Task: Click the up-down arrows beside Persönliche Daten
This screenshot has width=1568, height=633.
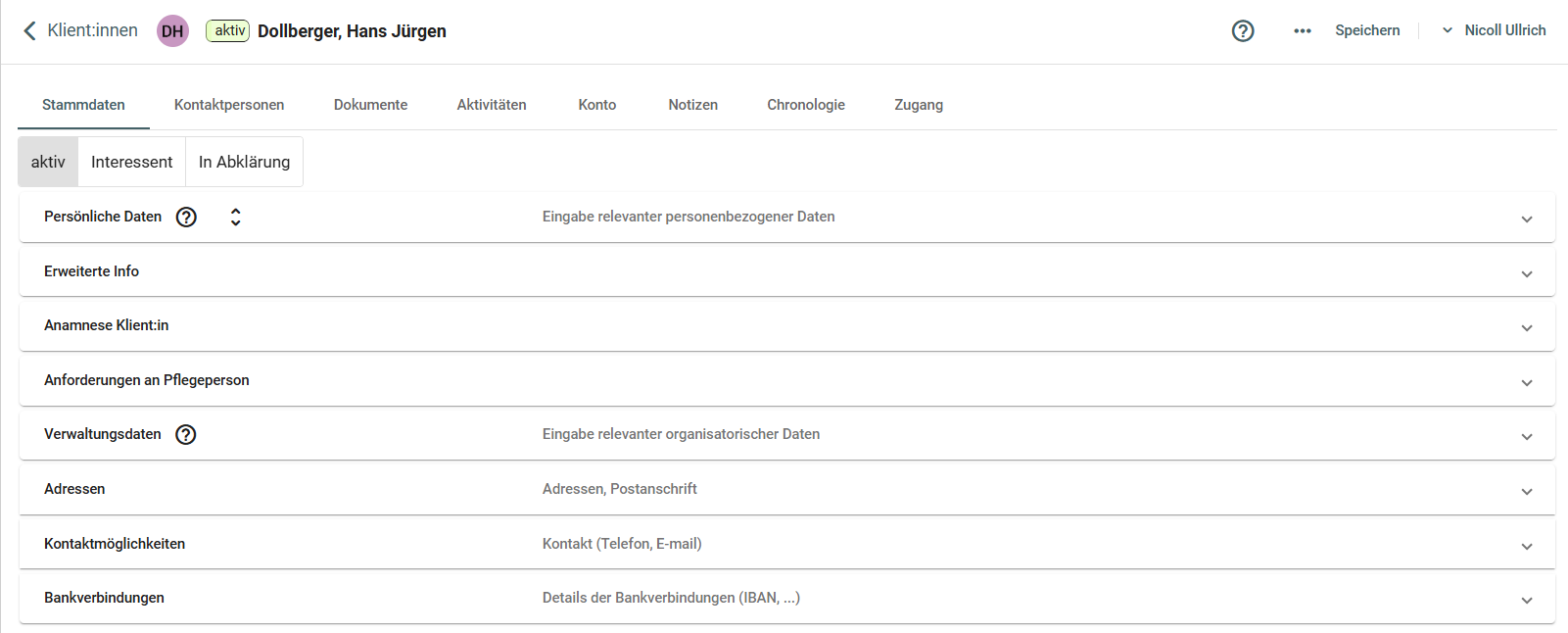Action: 235,218
